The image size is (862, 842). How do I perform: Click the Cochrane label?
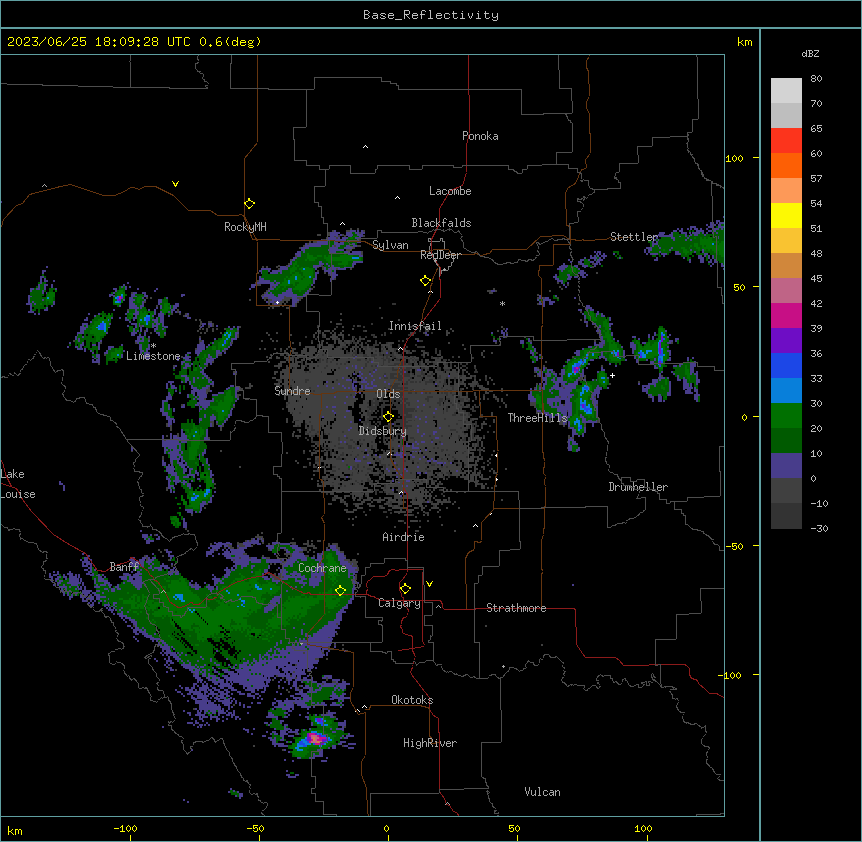click(x=322, y=568)
